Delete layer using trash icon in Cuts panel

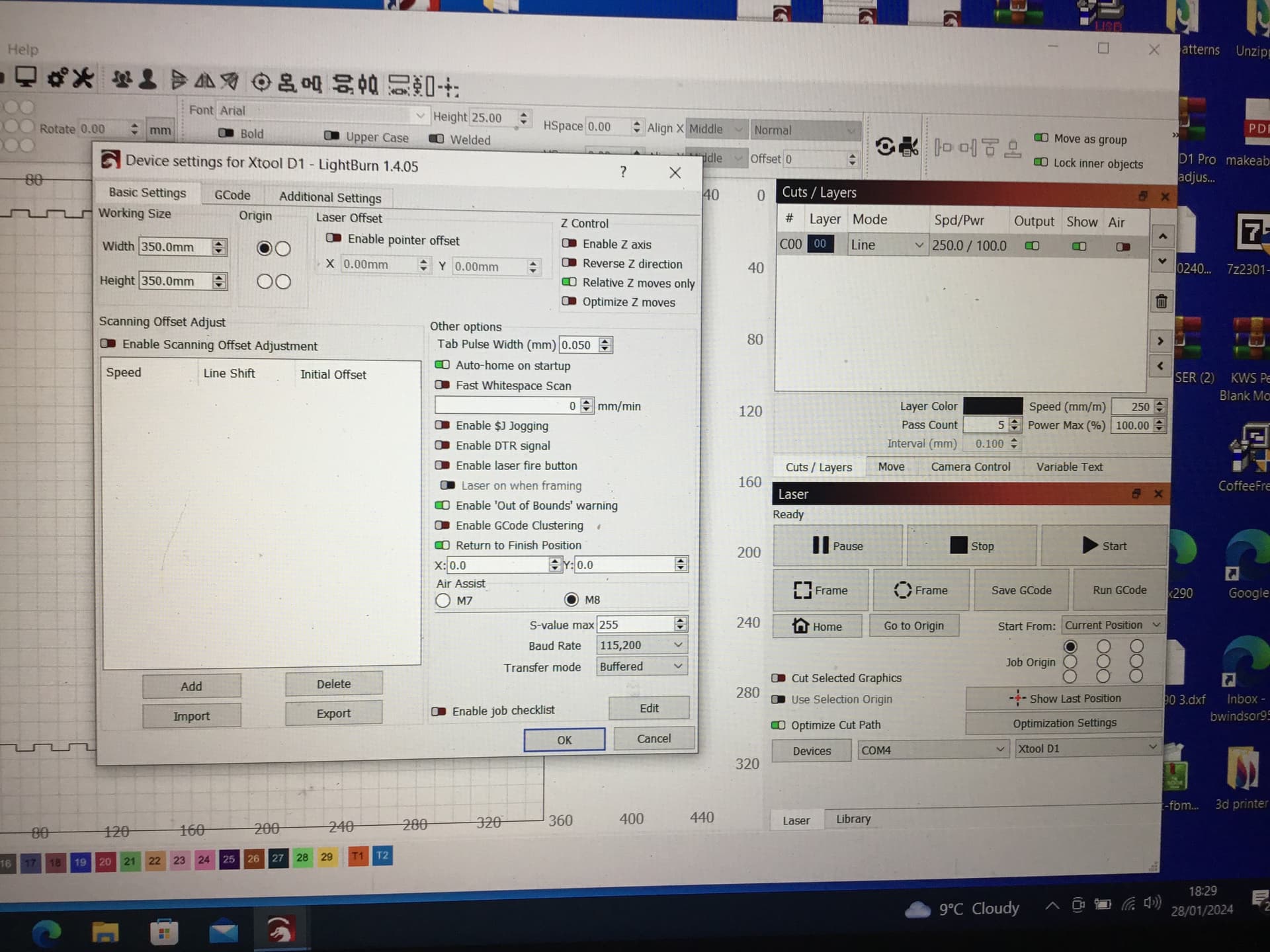(x=1162, y=301)
